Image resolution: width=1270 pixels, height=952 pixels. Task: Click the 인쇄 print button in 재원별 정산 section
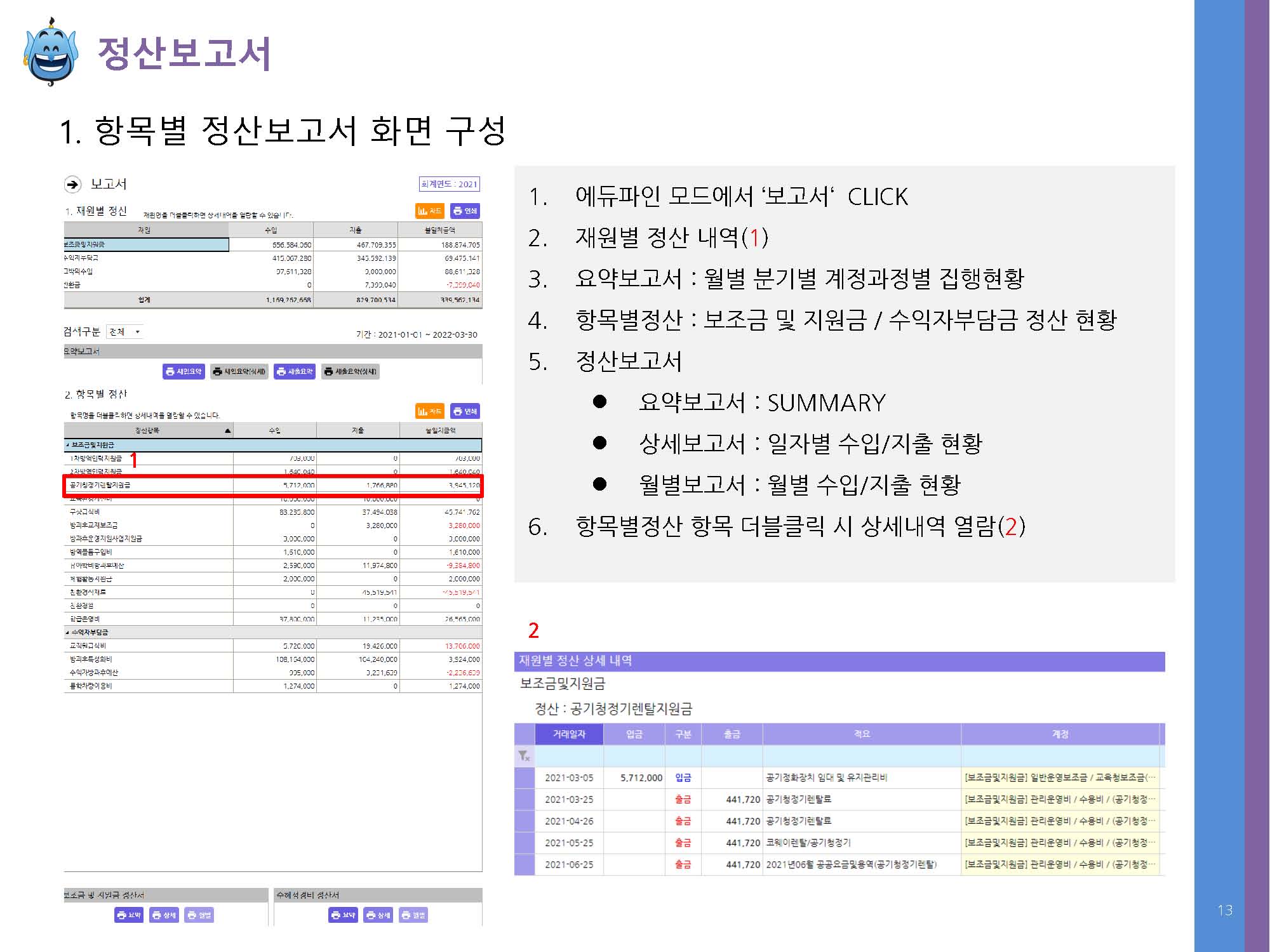pyautogui.click(x=465, y=211)
